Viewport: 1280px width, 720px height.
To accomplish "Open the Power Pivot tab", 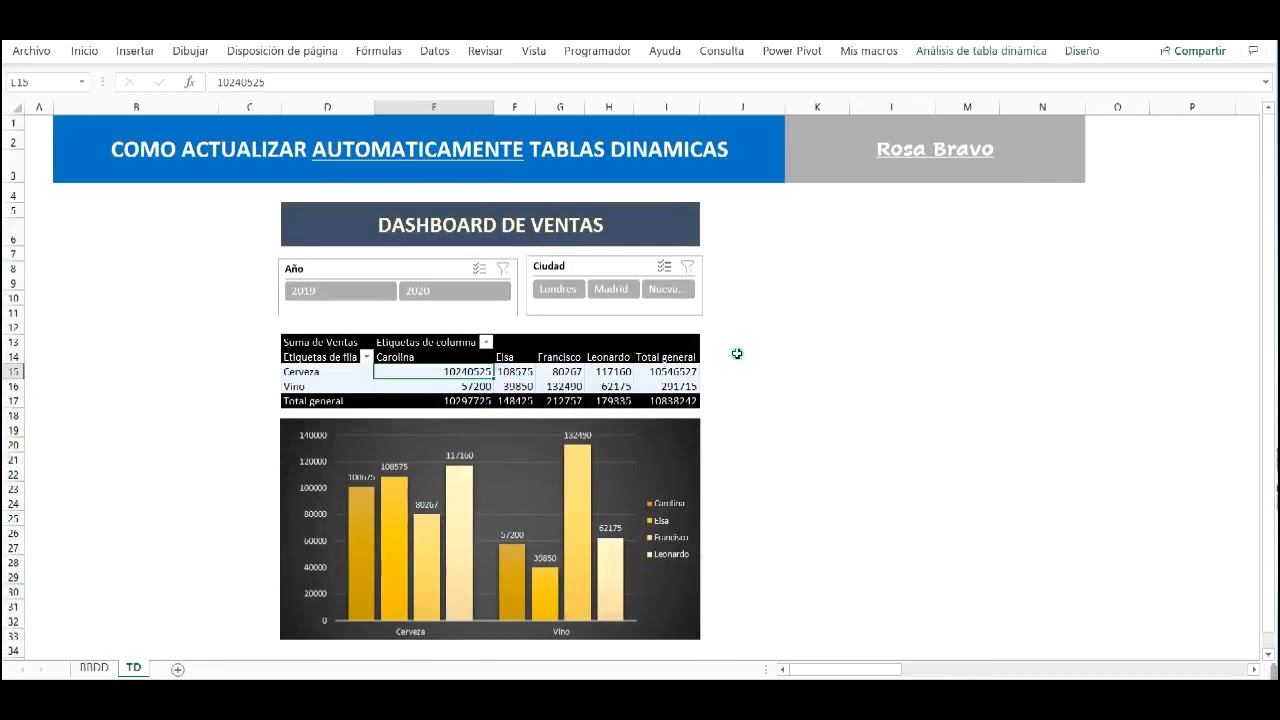I will point(792,51).
